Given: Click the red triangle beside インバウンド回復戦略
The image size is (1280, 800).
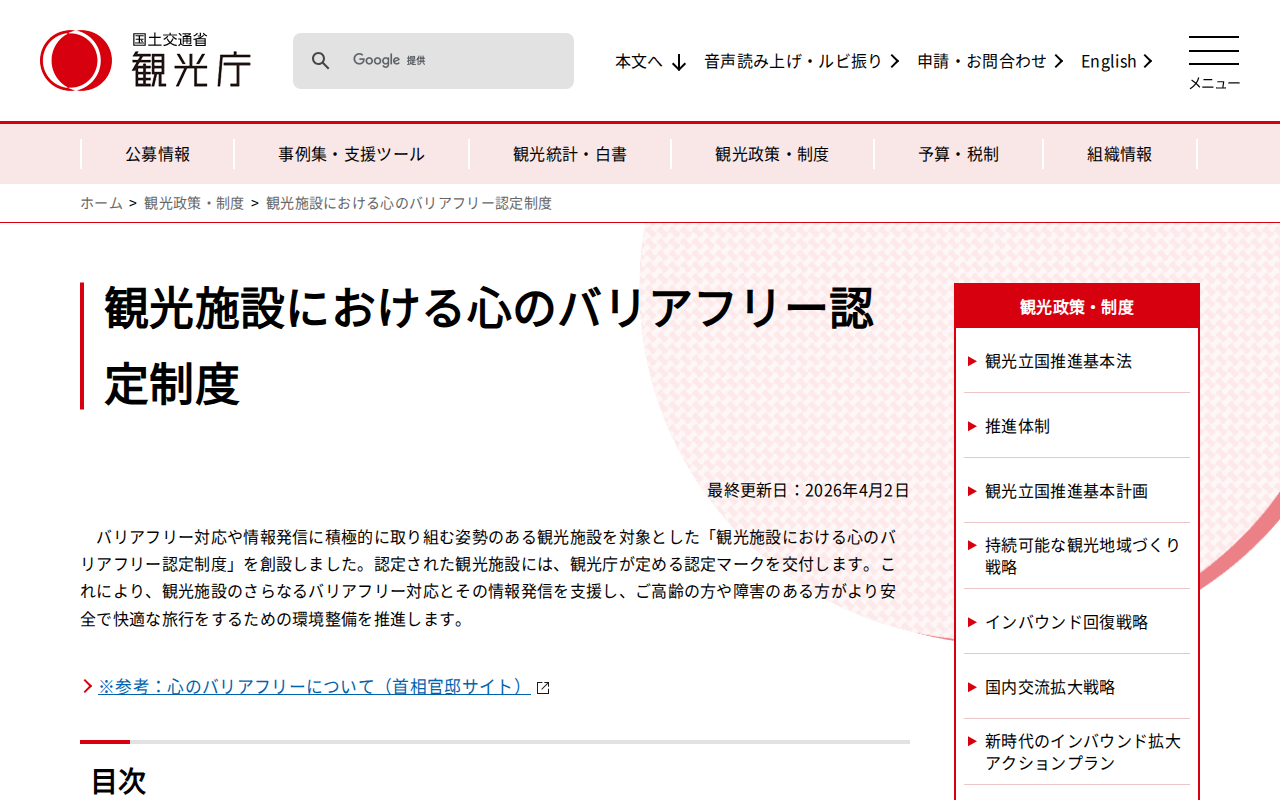Looking at the screenshot, I should click(x=972, y=622).
